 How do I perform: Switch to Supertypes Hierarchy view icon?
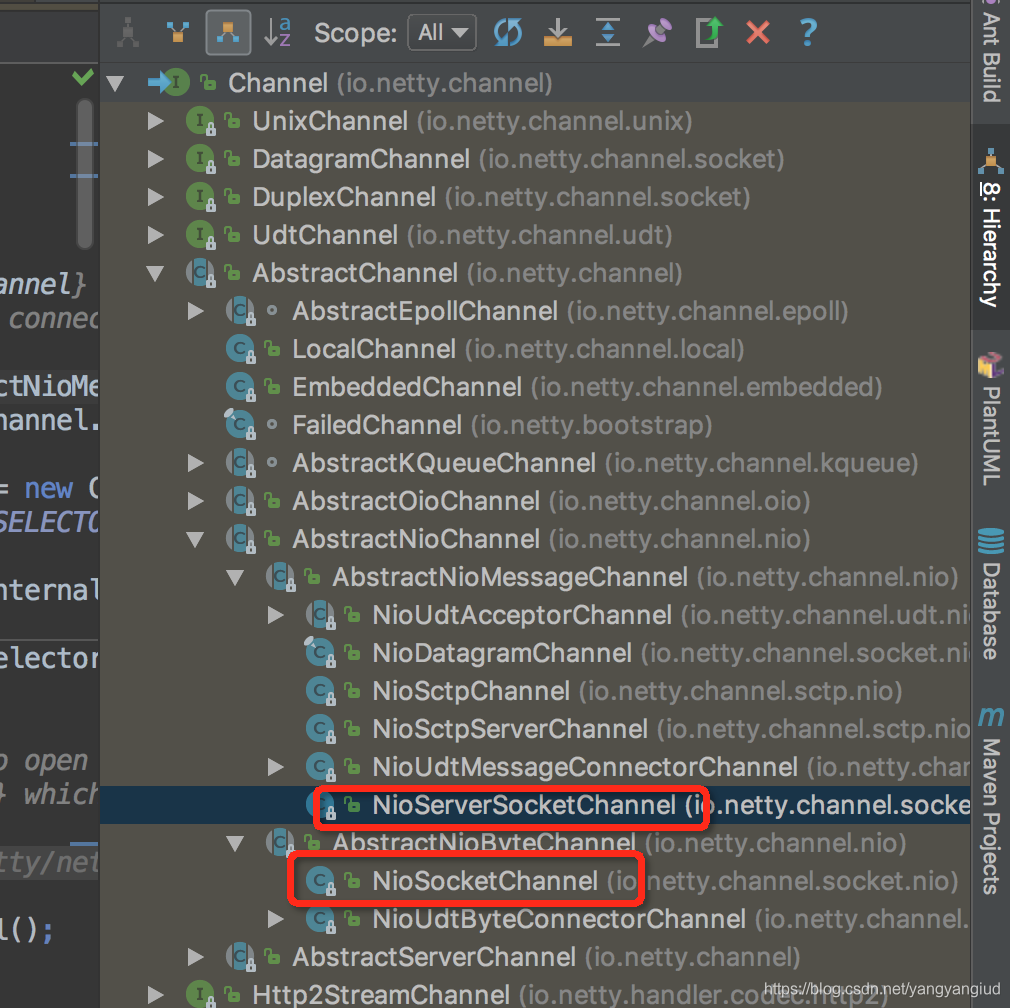tap(178, 32)
